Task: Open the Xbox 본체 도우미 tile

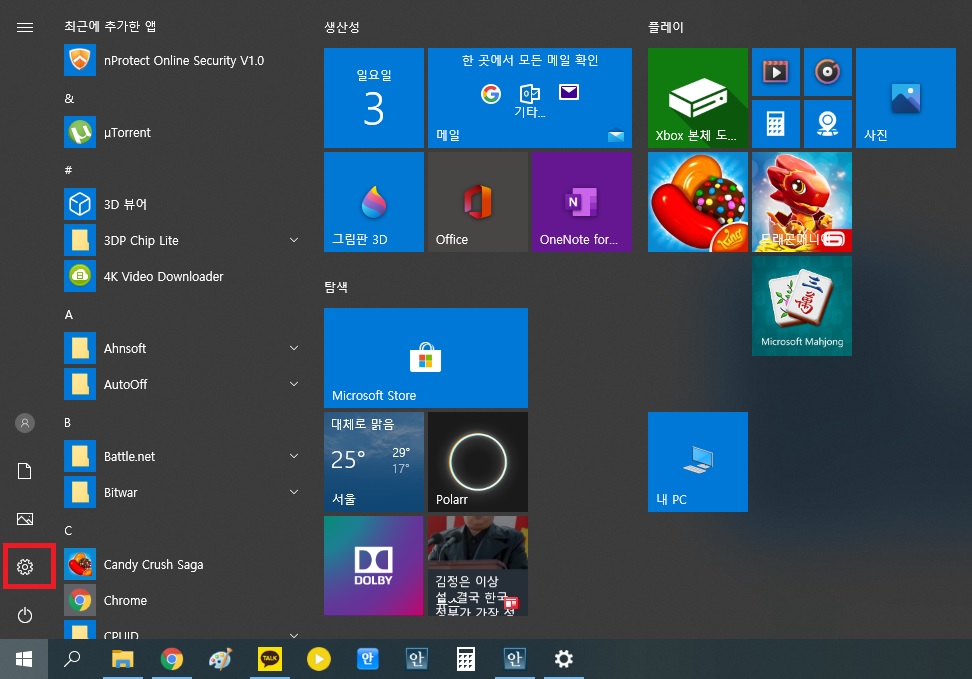Action: tap(698, 98)
